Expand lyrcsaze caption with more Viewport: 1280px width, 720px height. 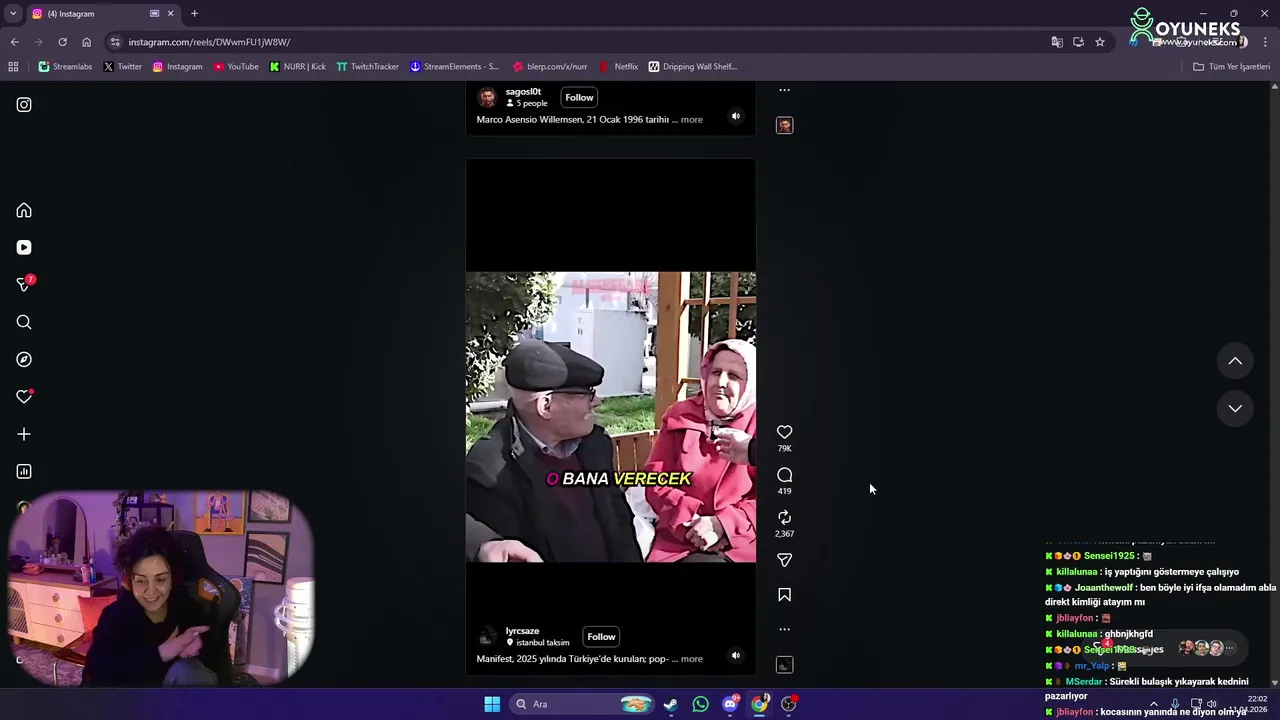(x=692, y=659)
